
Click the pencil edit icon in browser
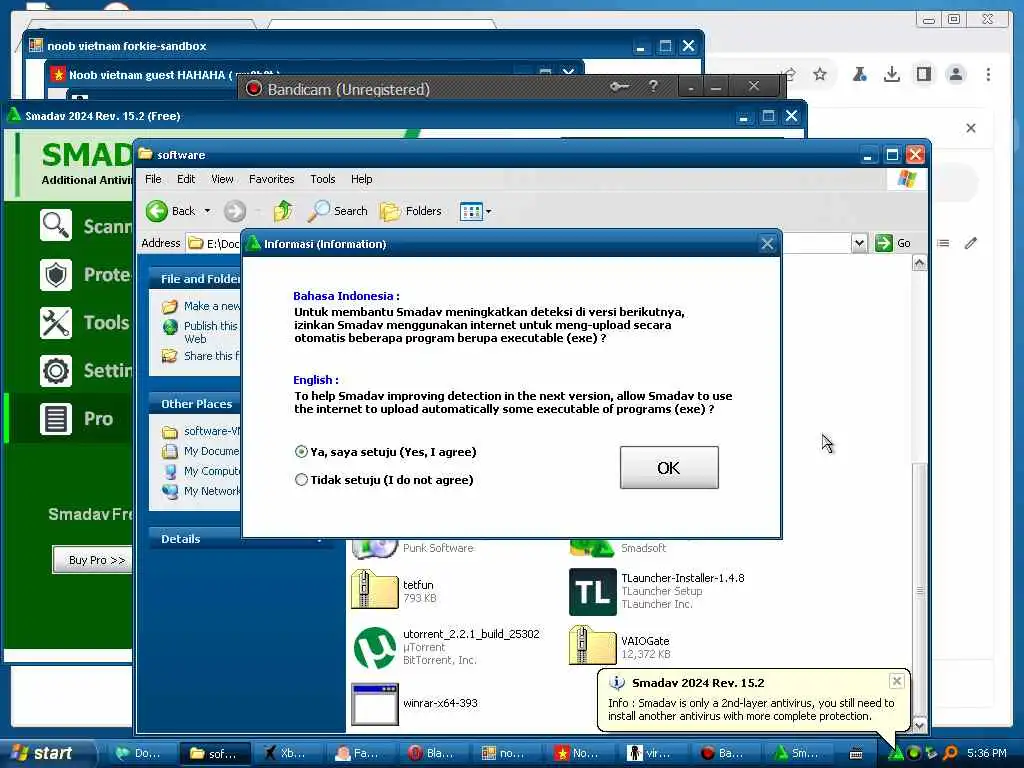[971, 243]
